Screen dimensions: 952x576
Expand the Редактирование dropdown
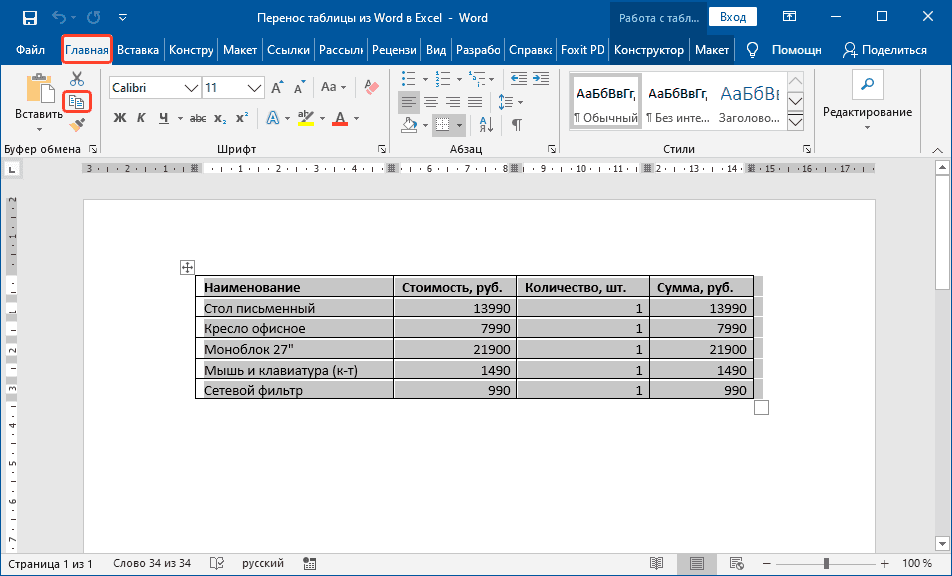pos(867,112)
